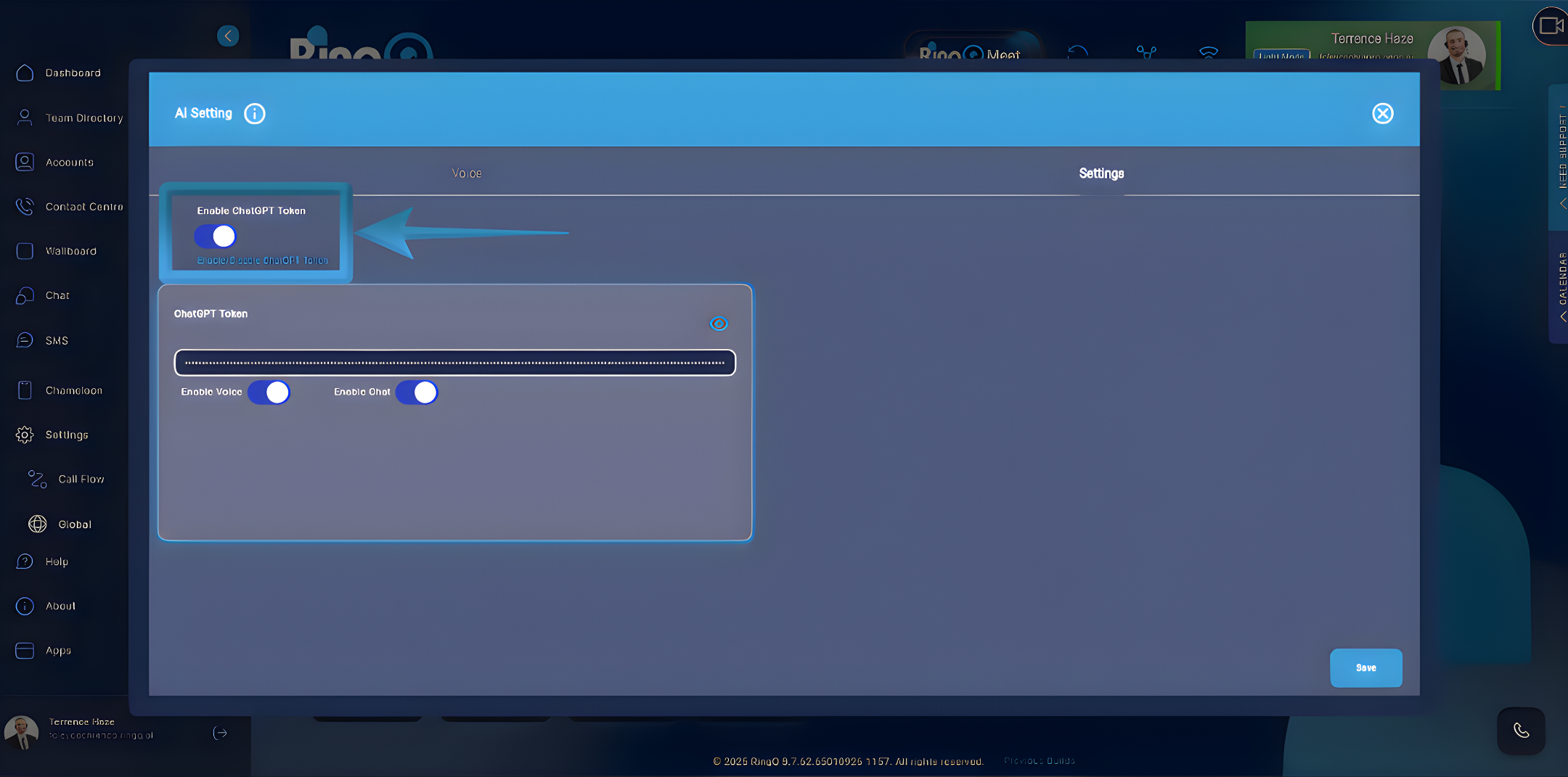Open the AI Setting info tooltip

click(254, 113)
